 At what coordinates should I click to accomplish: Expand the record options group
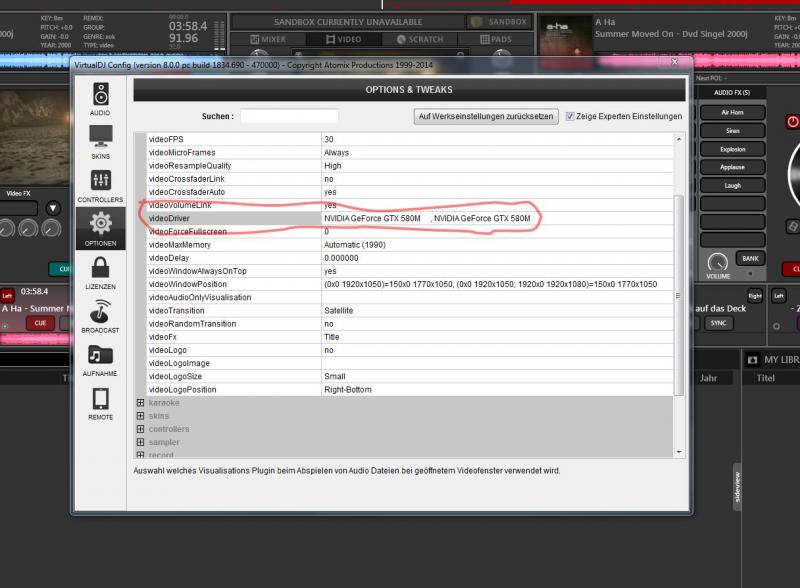click(140, 454)
